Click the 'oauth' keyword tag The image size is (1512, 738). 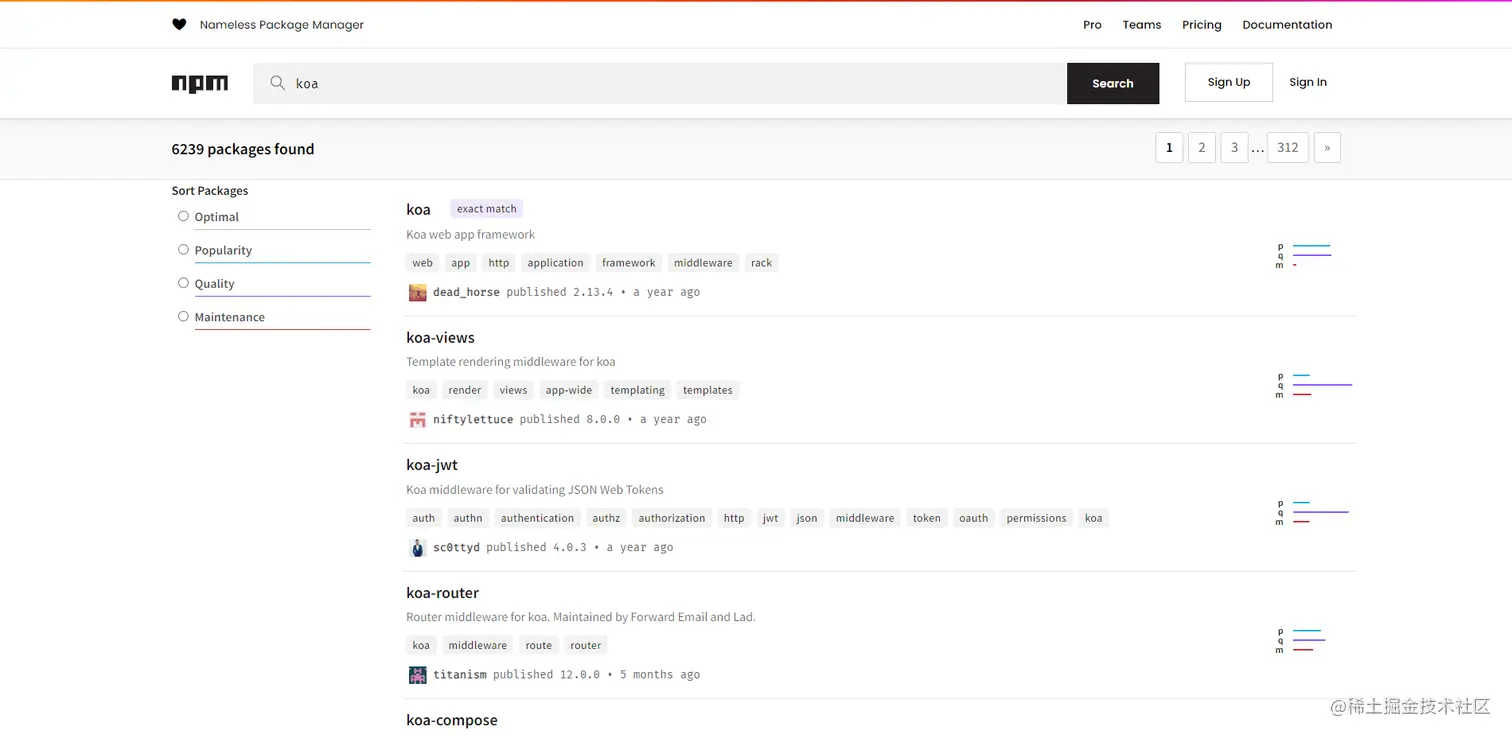coord(974,518)
